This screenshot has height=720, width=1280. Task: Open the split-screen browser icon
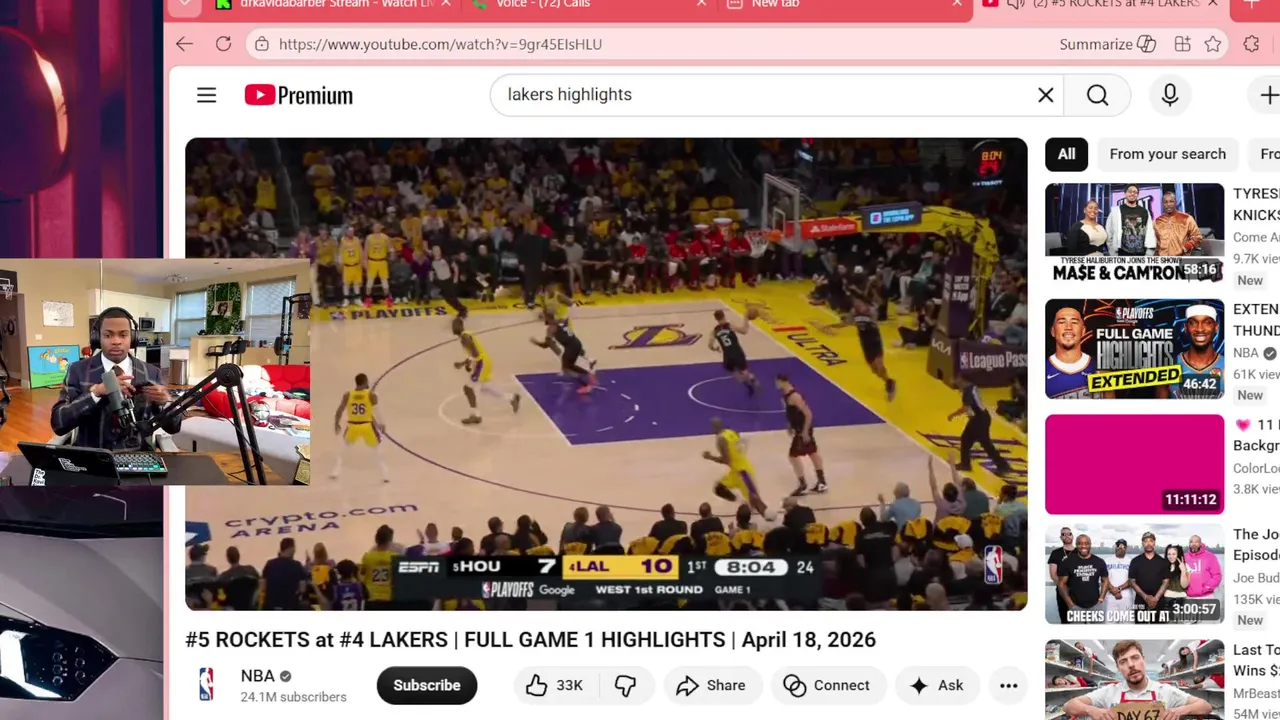(x=1182, y=44)
